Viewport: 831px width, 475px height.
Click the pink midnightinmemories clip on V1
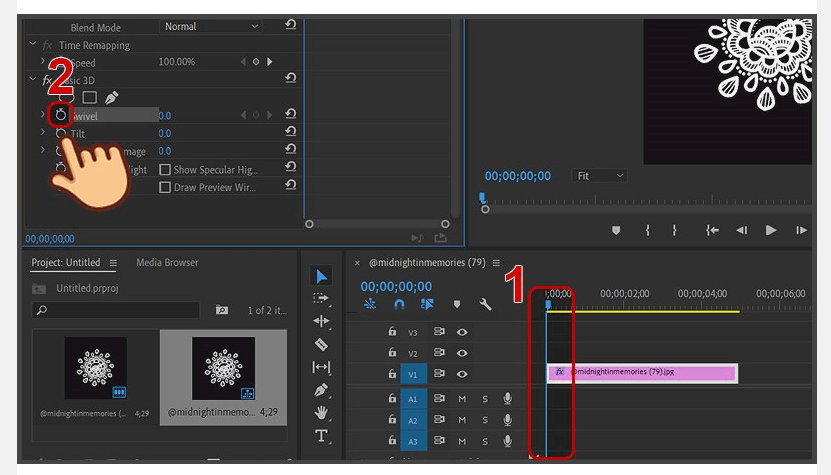pos(642,373)
